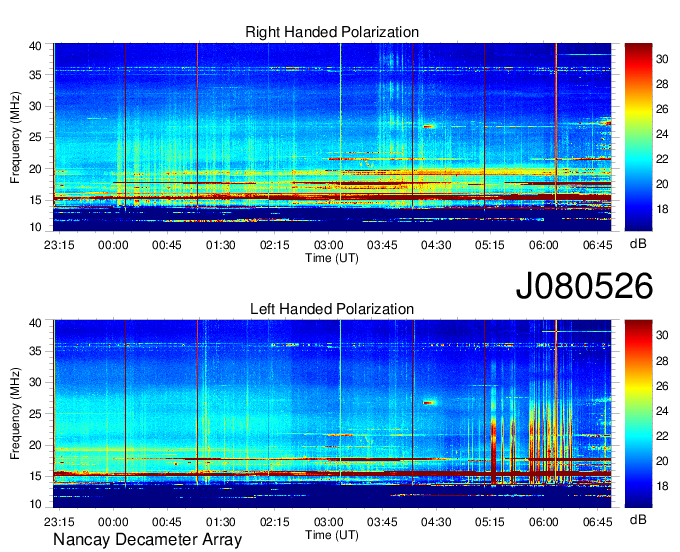The width and height of the screenshot is (680, 552).
Task: Click the top colorbar near 30 dB
Action: coord(638,59)
